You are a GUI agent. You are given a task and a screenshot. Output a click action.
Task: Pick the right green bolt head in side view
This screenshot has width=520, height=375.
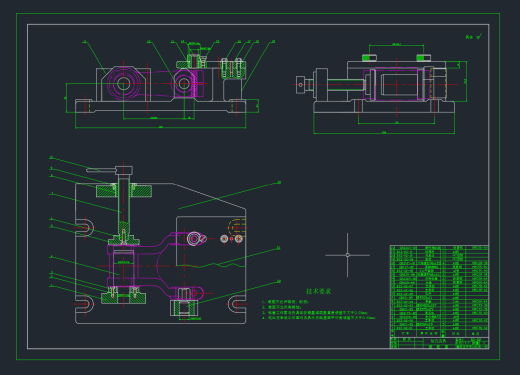point(423,58)
